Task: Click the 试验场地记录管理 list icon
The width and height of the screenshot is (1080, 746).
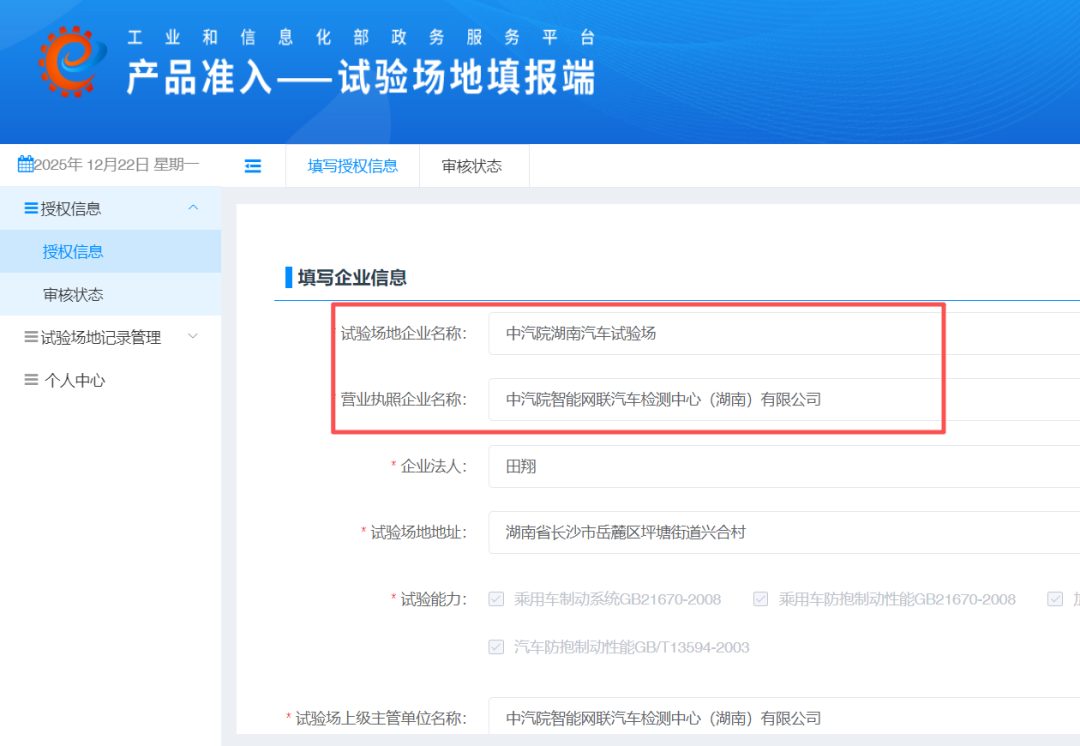Action: [x=31, y=338]
